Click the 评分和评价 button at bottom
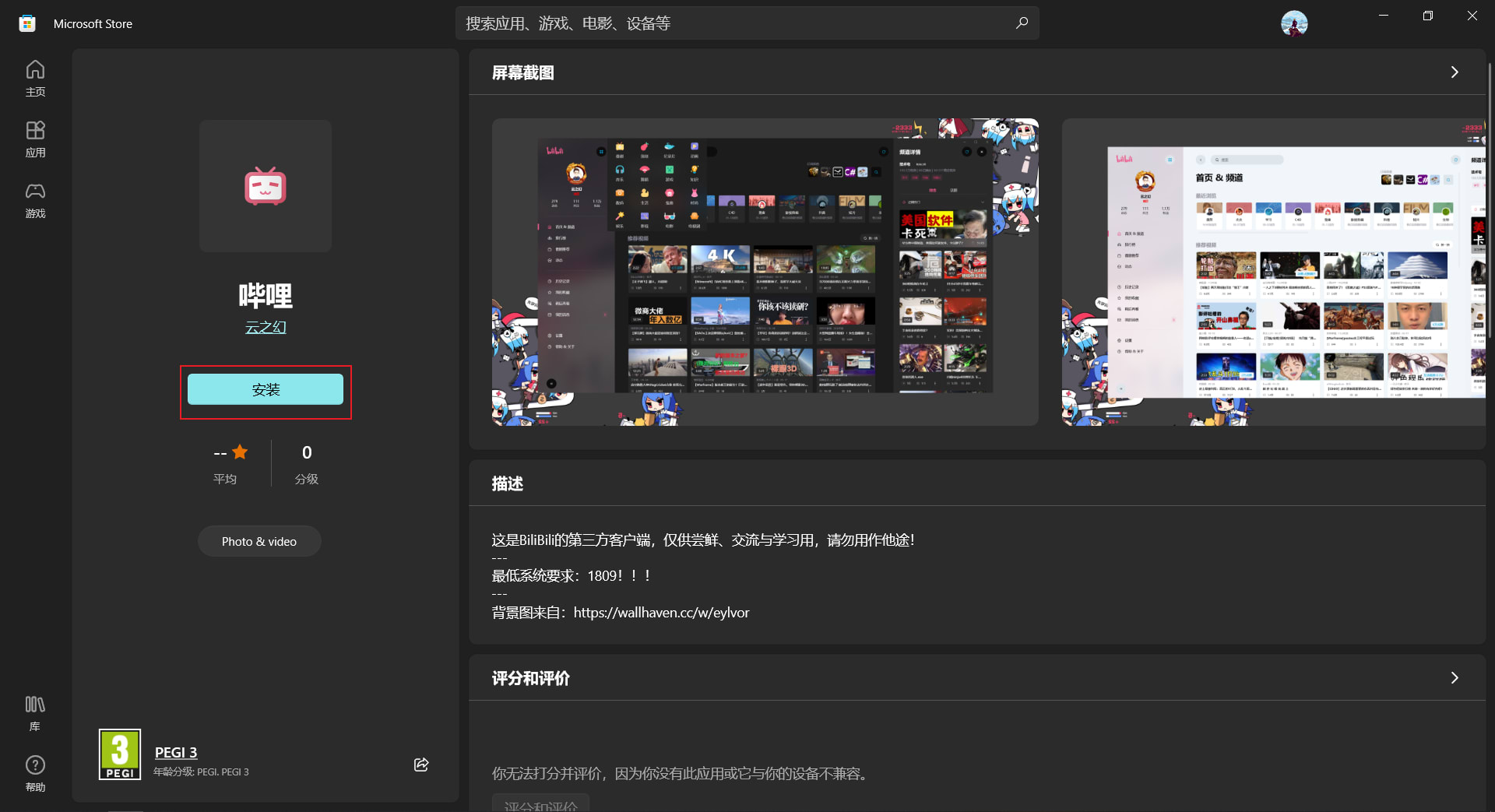 coord(540,803)
